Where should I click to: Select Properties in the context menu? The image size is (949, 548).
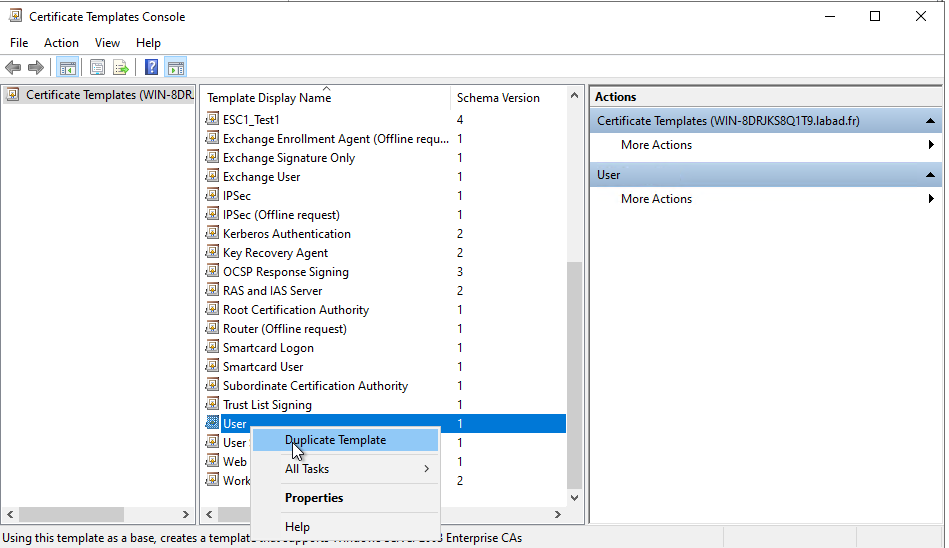click(313, 498)
